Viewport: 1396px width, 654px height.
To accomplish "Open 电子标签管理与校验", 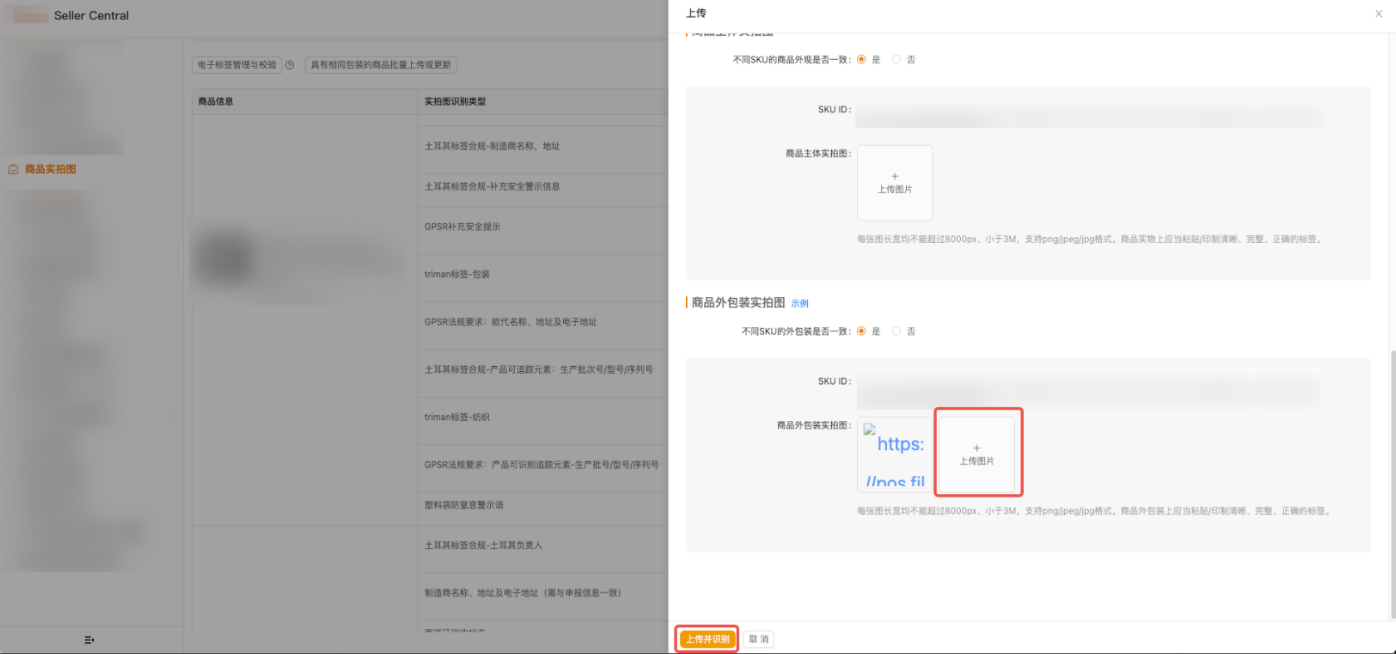I will pos(237,63).
